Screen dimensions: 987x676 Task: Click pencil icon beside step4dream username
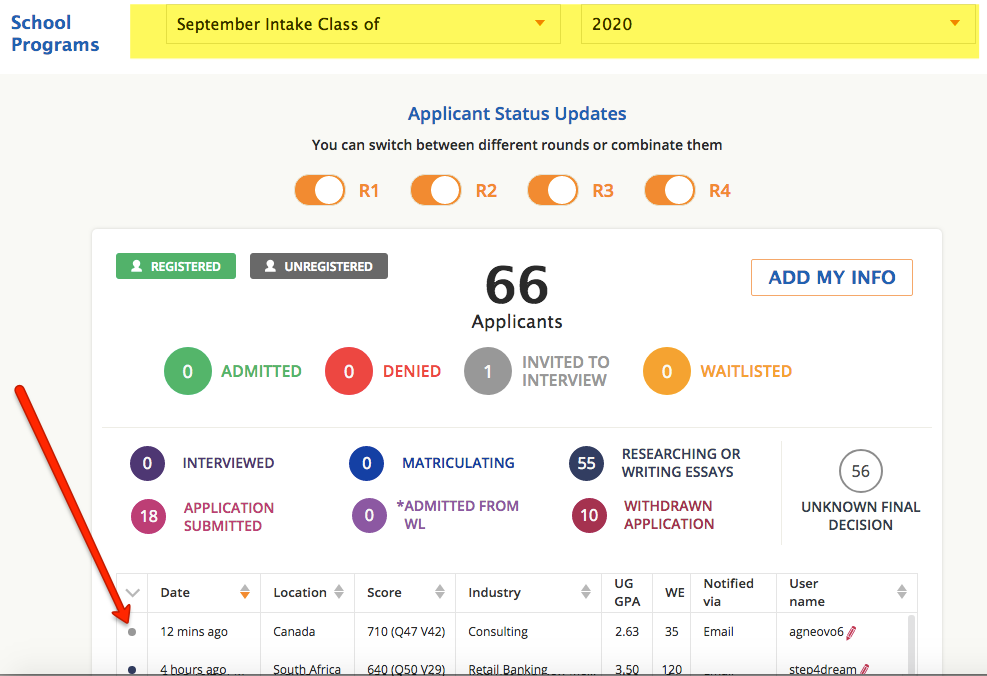point(864,669)
